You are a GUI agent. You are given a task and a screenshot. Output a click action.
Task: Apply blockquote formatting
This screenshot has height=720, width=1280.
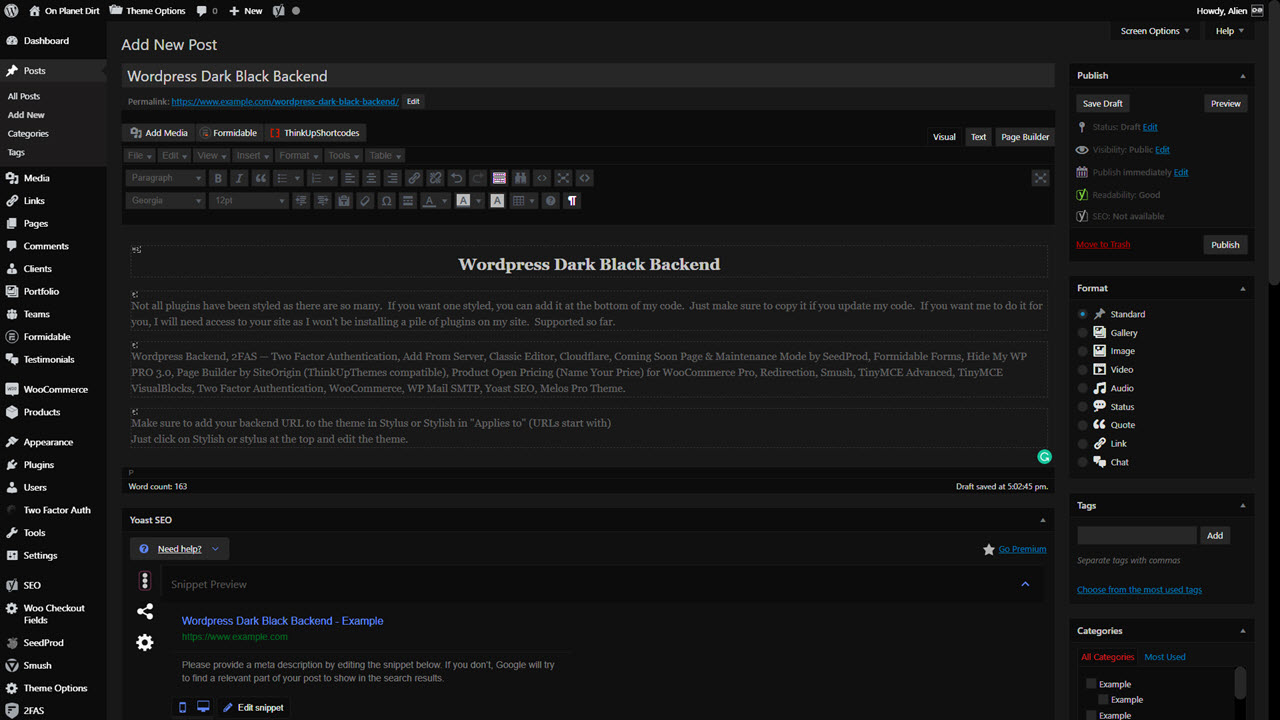pyautogui.click(x=261, y=178)
